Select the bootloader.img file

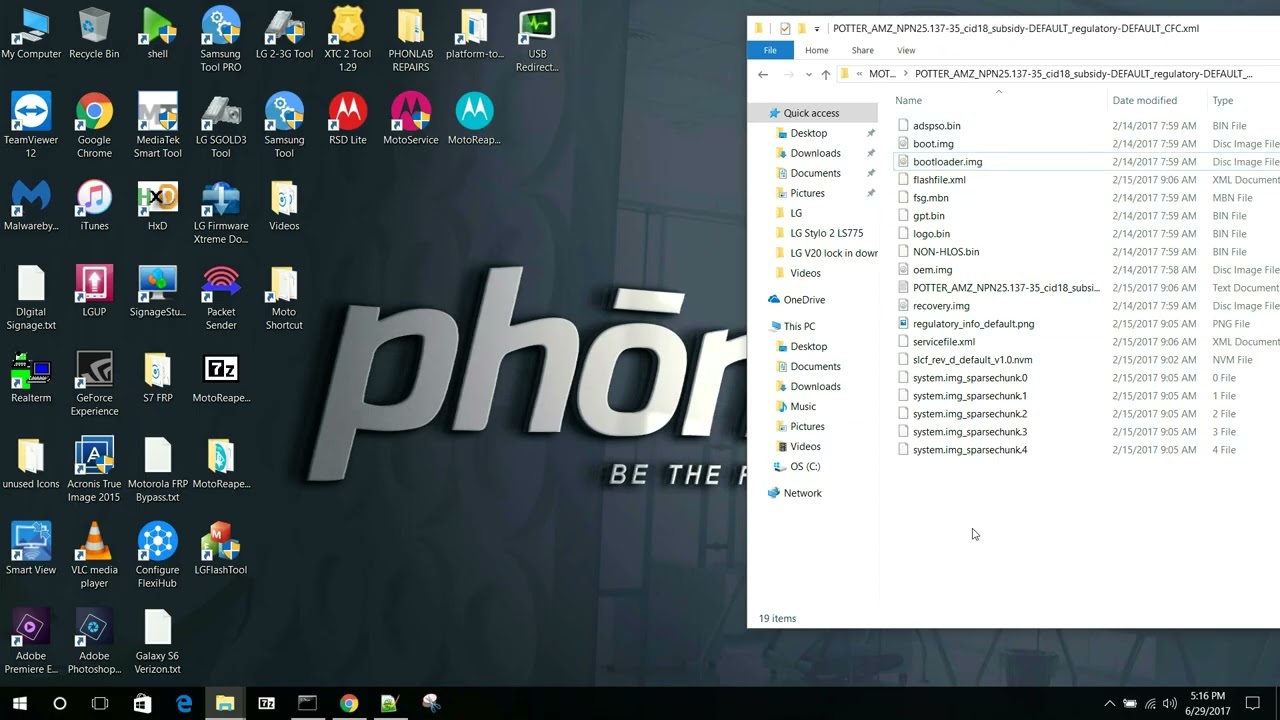click(947, 162)
